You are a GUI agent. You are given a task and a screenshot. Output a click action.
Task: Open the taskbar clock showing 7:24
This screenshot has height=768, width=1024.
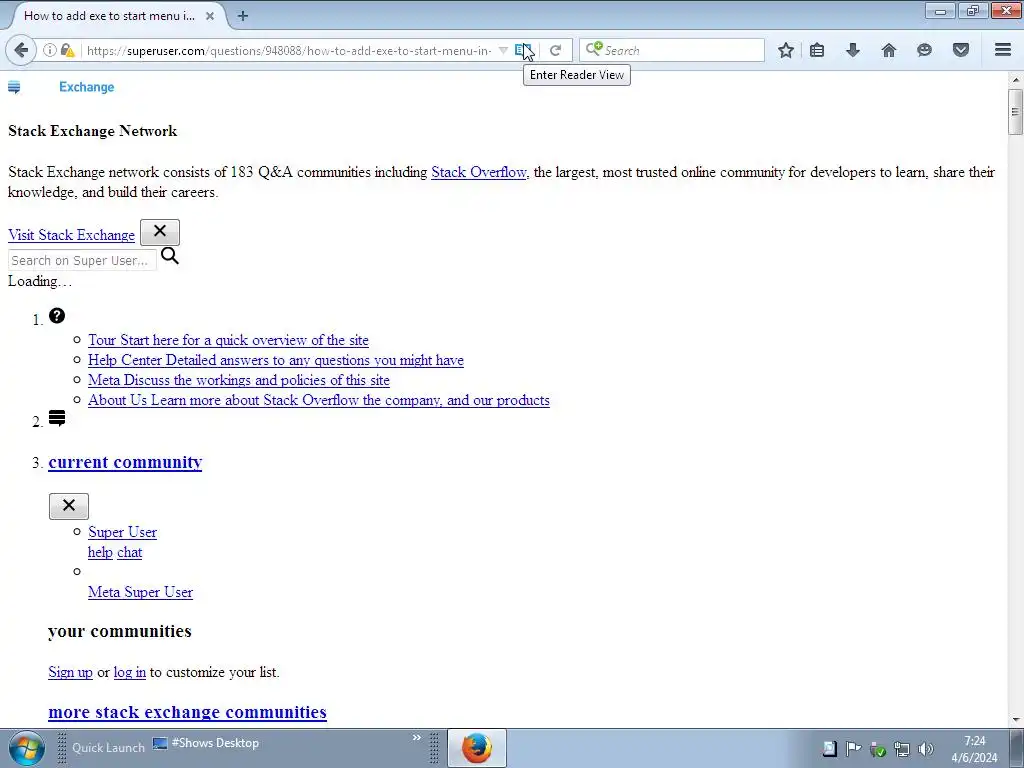974,749
